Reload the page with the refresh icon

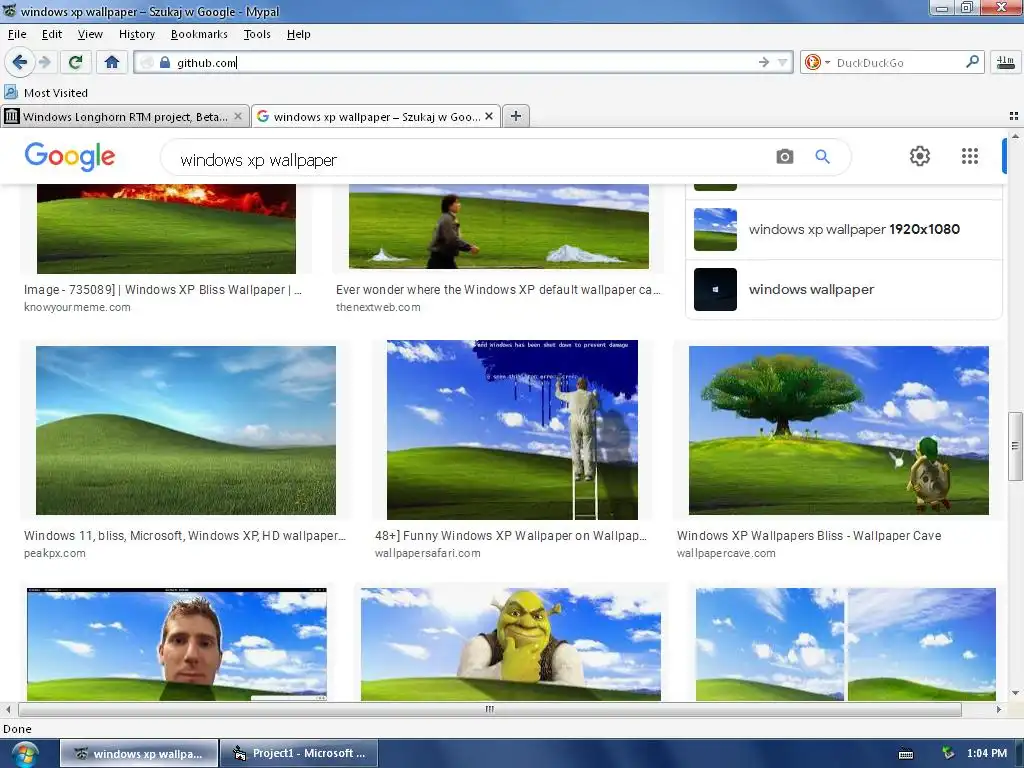click(75, 62)
